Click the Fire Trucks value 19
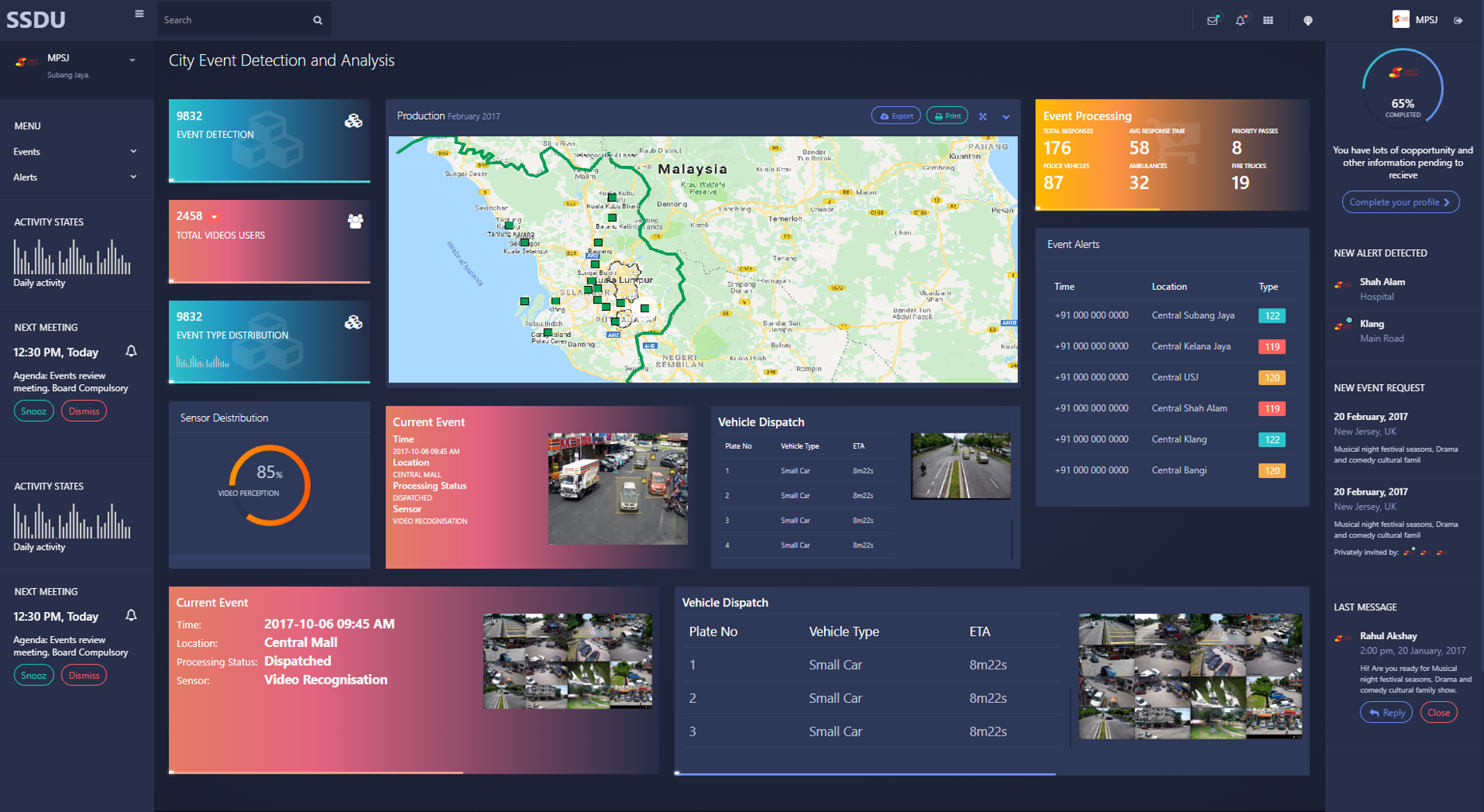The image size is (1484, 812). [1240, 183]
